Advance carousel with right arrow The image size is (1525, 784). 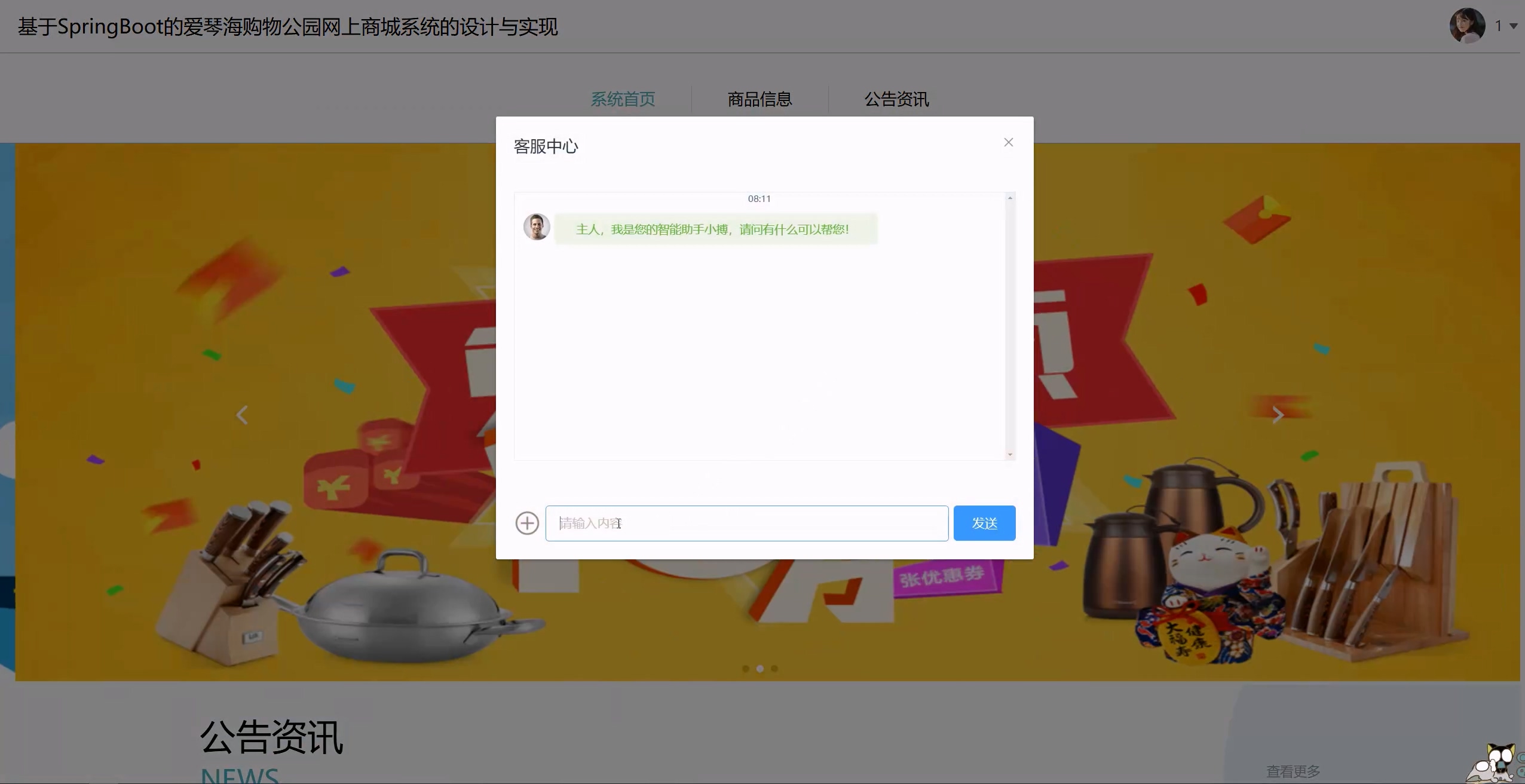[x=1278, y=415]
